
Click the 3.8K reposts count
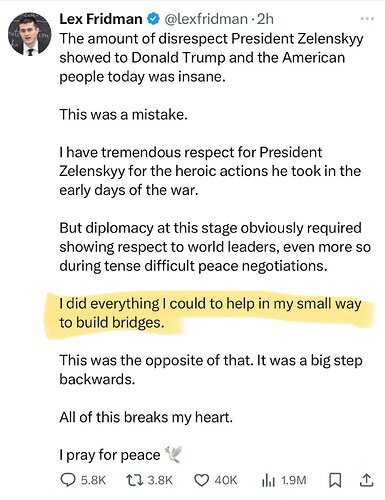point(160,480)
